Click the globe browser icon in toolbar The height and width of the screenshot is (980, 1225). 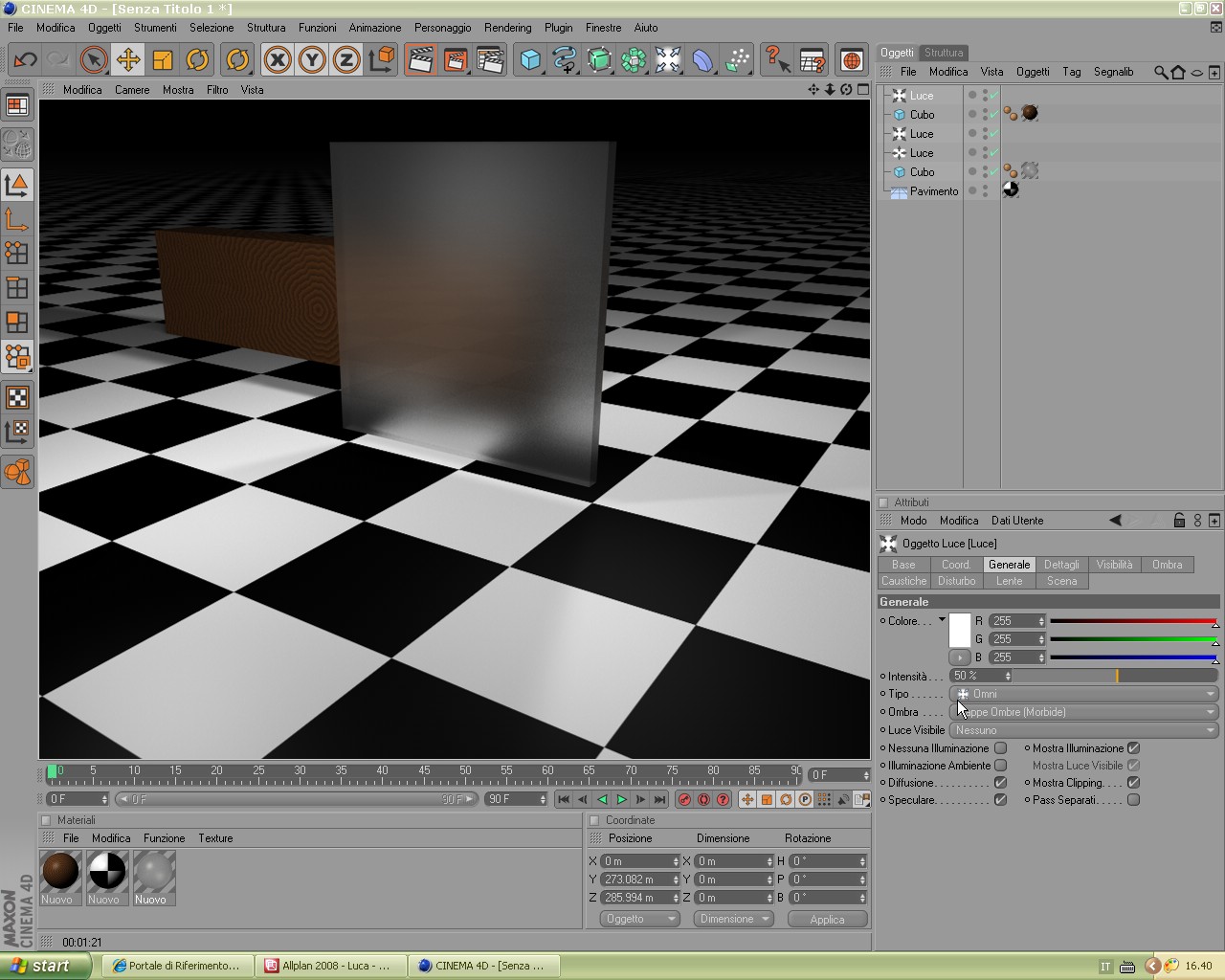tap(851, 60)
